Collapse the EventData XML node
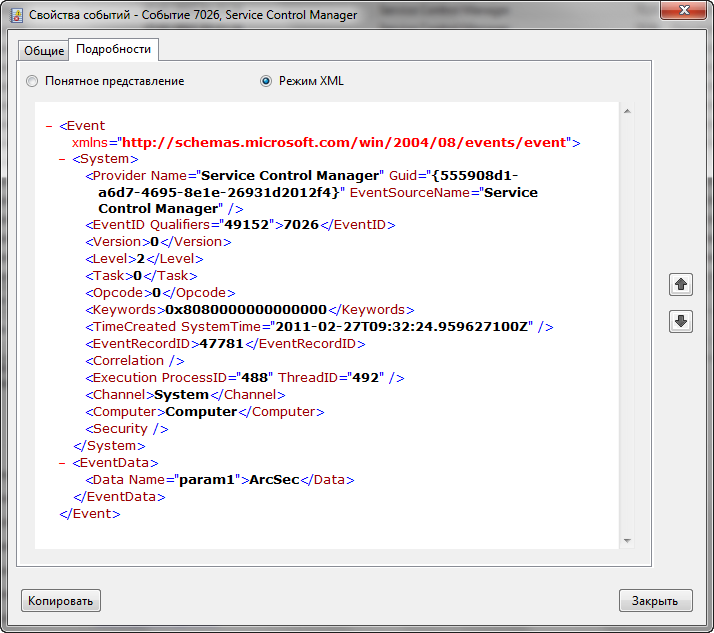This screenshot has height=633, width=714. pyautogui.click(x=62, y=463)
